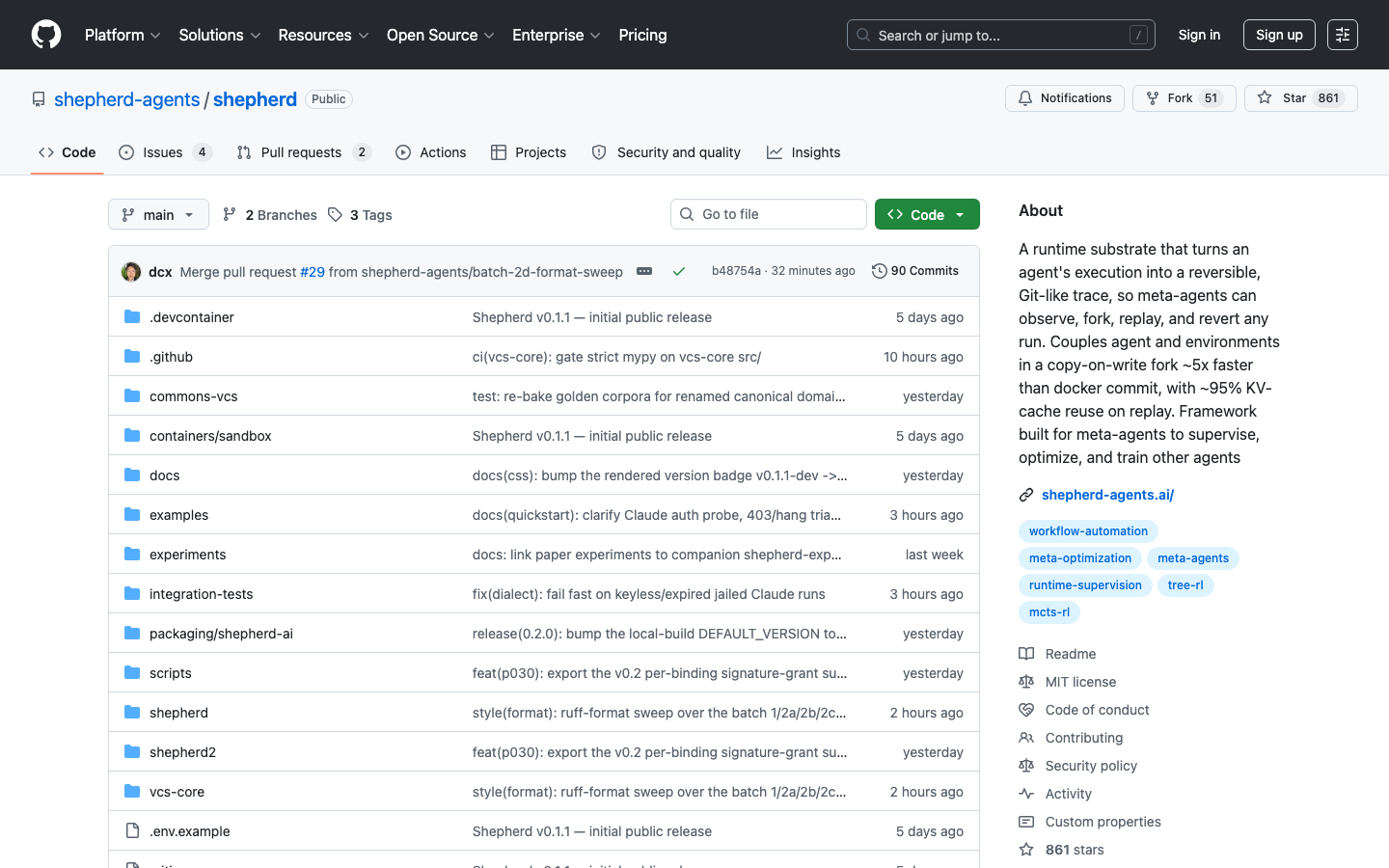Click the scripts folder icon
The image size is (1389, 868).
(132, 672)
